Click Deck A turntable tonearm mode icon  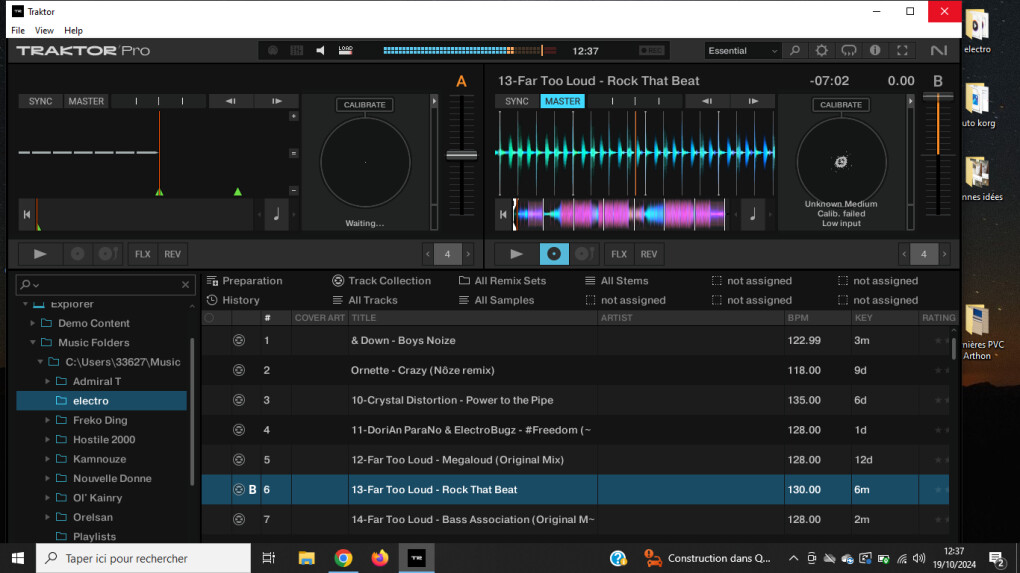[x=107, y=254]
